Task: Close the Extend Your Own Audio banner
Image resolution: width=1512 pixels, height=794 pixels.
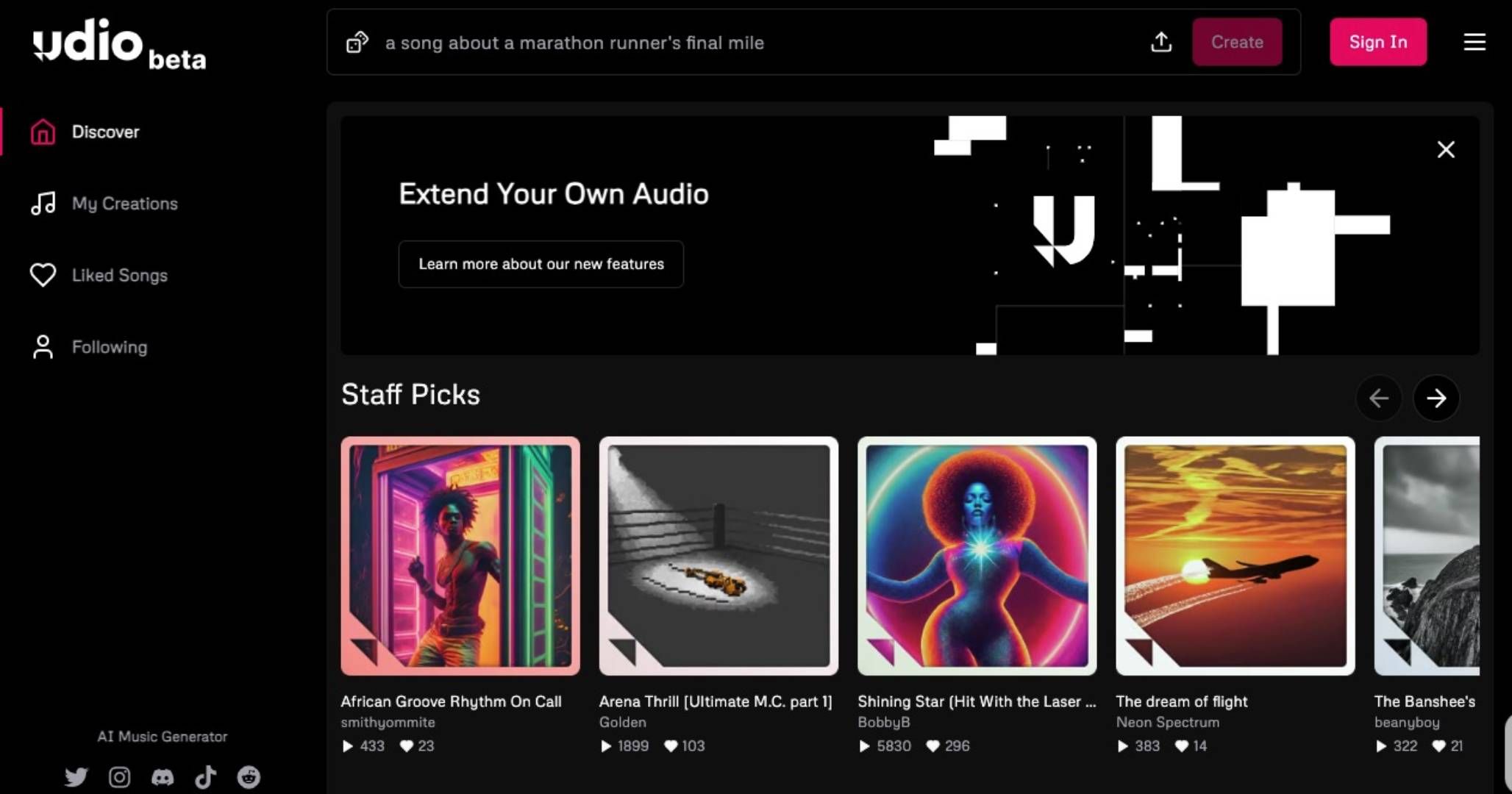Action: point(1446,149)
